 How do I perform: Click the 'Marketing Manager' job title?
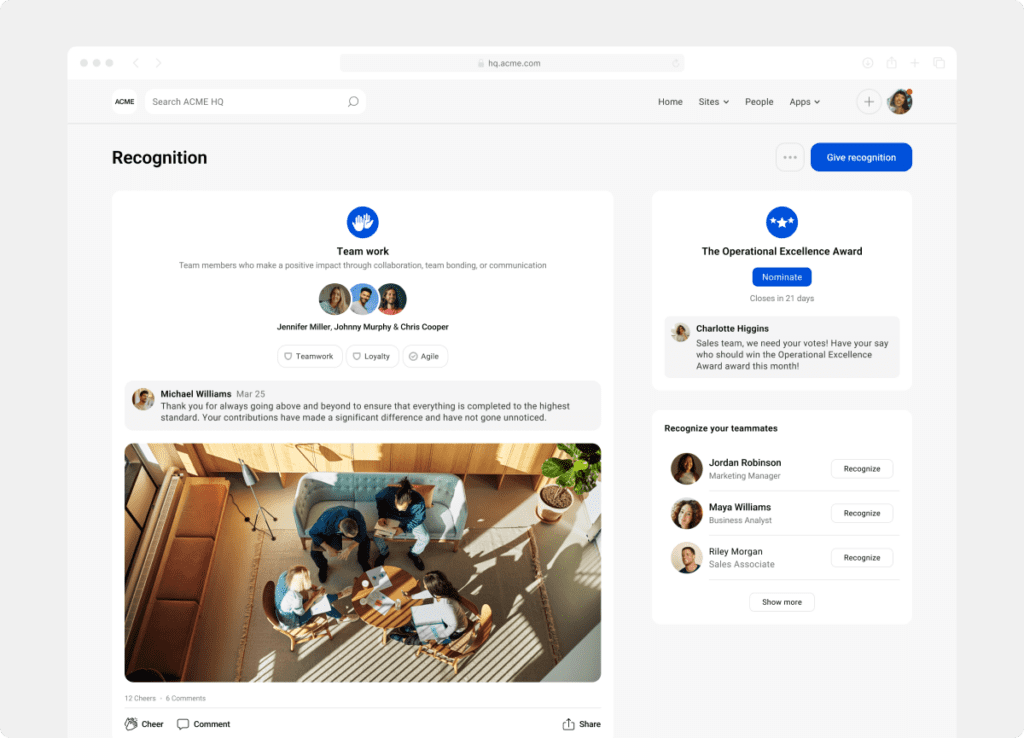click(x=744, y=476)
